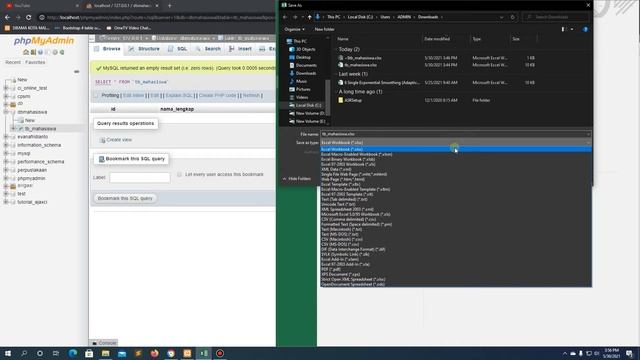The height and width of the screenshot is (360, 640).
Task: Open phpMyAdmin documentation question-mark icon
Action: click(x=40, y=52)
